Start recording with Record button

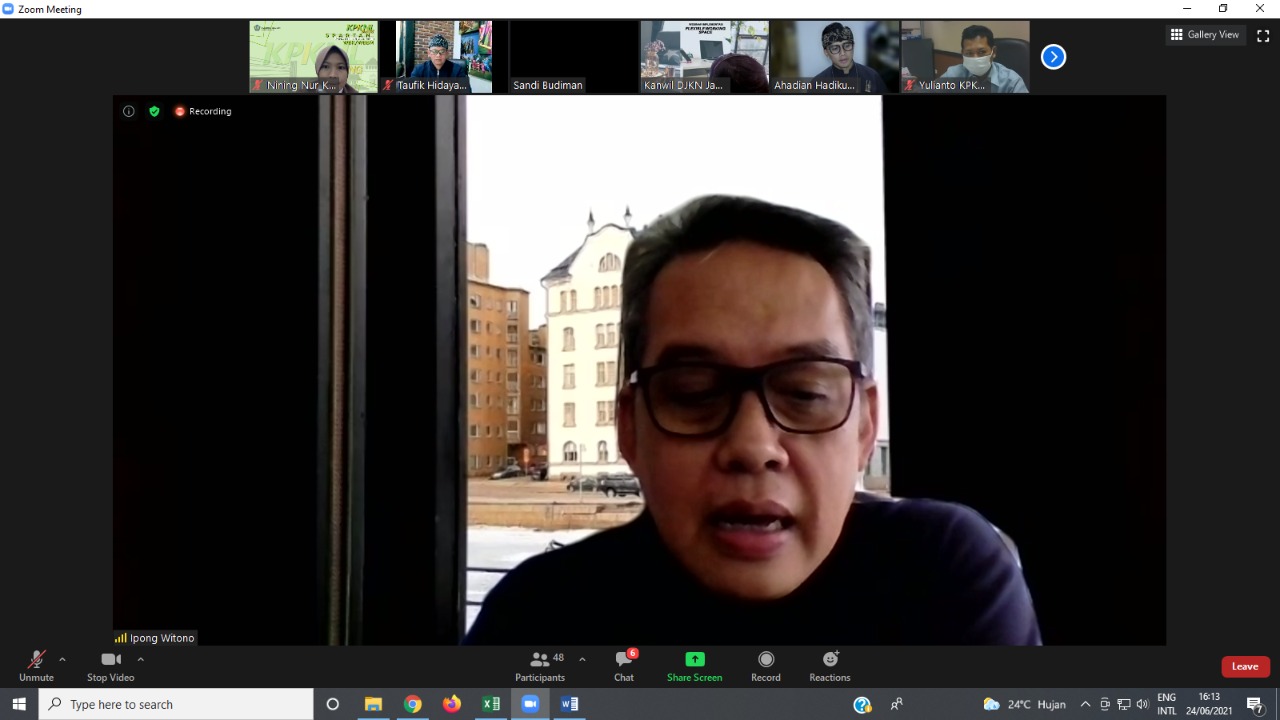[x=766, y=666]
